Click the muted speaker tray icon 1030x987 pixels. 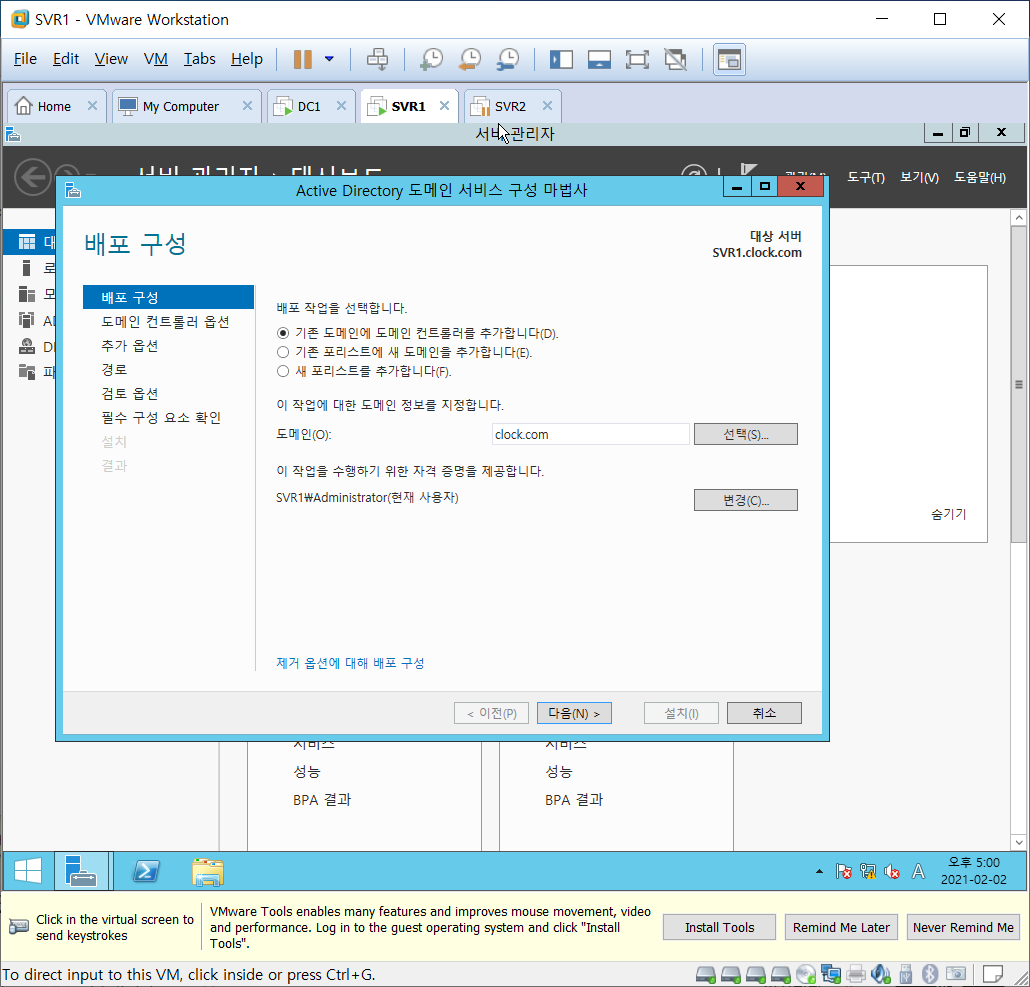pos(891,871)
